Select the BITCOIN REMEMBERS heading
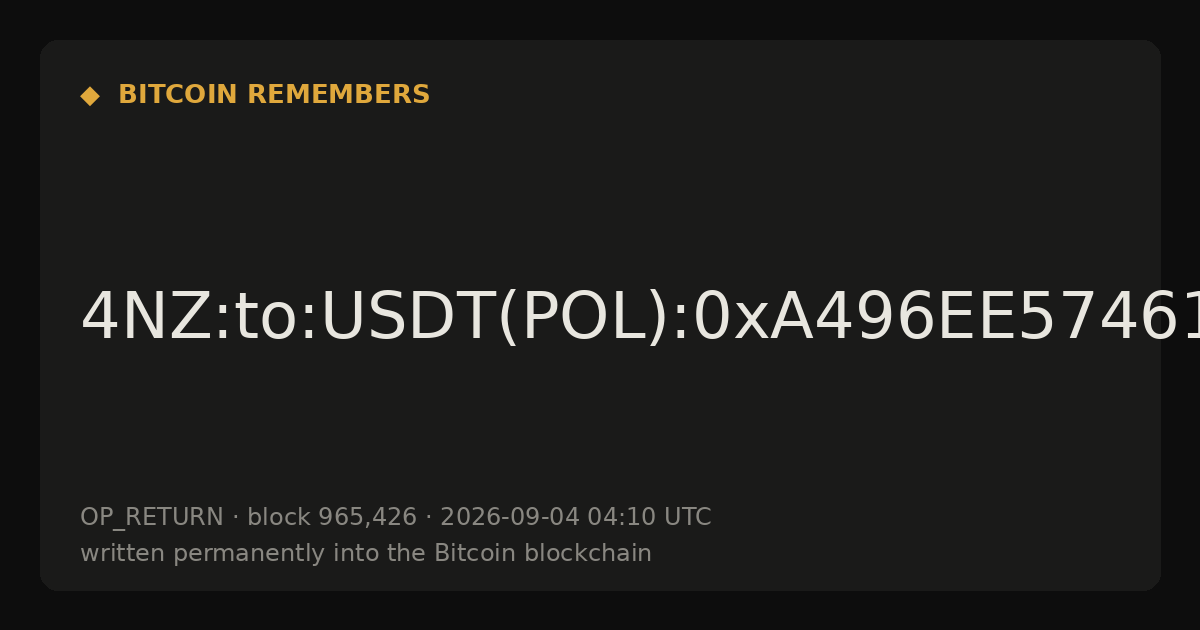 click(x=274, y=95)
